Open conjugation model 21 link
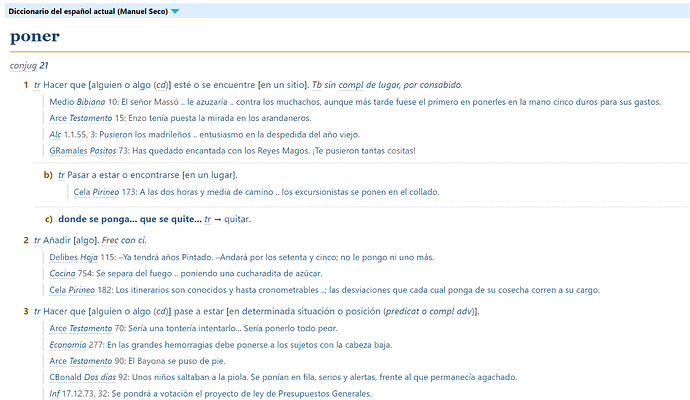 tap(44, 66)
